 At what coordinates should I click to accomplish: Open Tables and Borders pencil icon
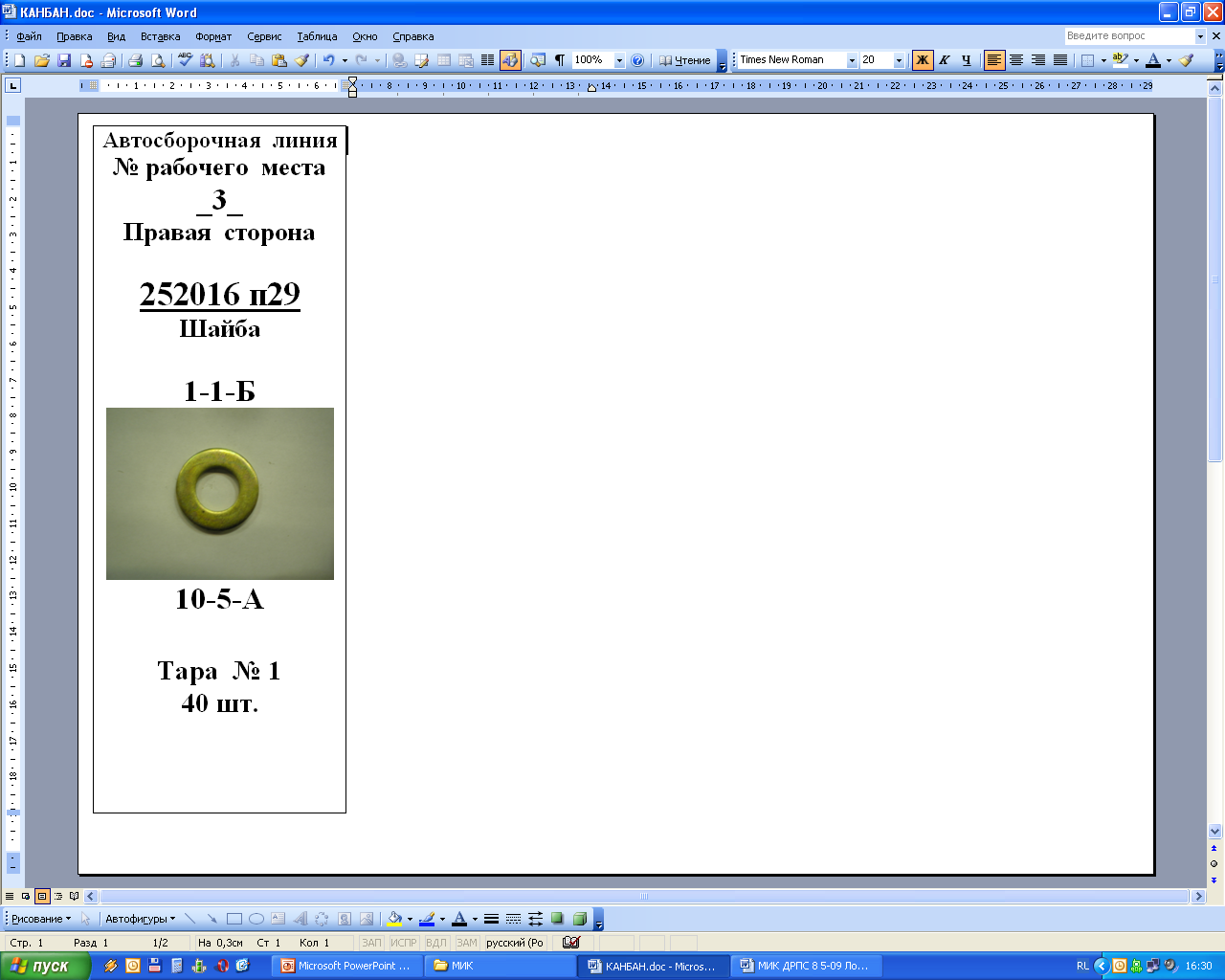pos(421,60)
